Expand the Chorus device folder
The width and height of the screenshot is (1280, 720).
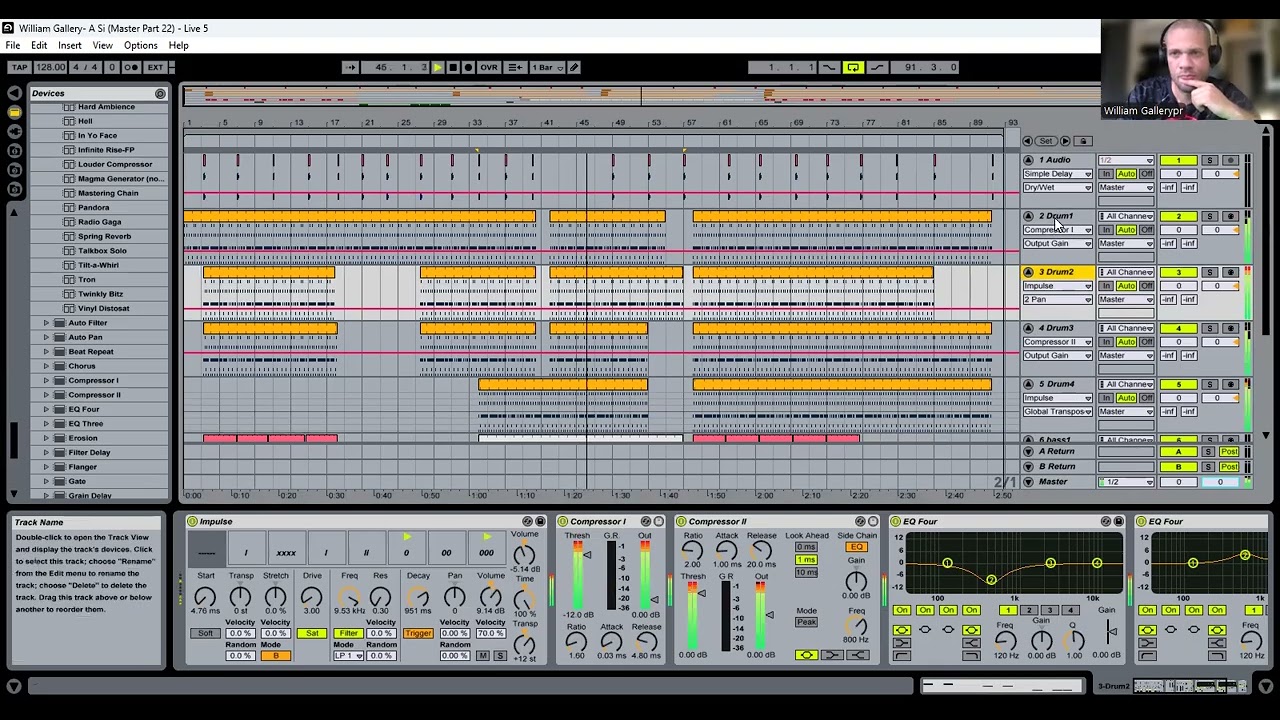(46, 366)
